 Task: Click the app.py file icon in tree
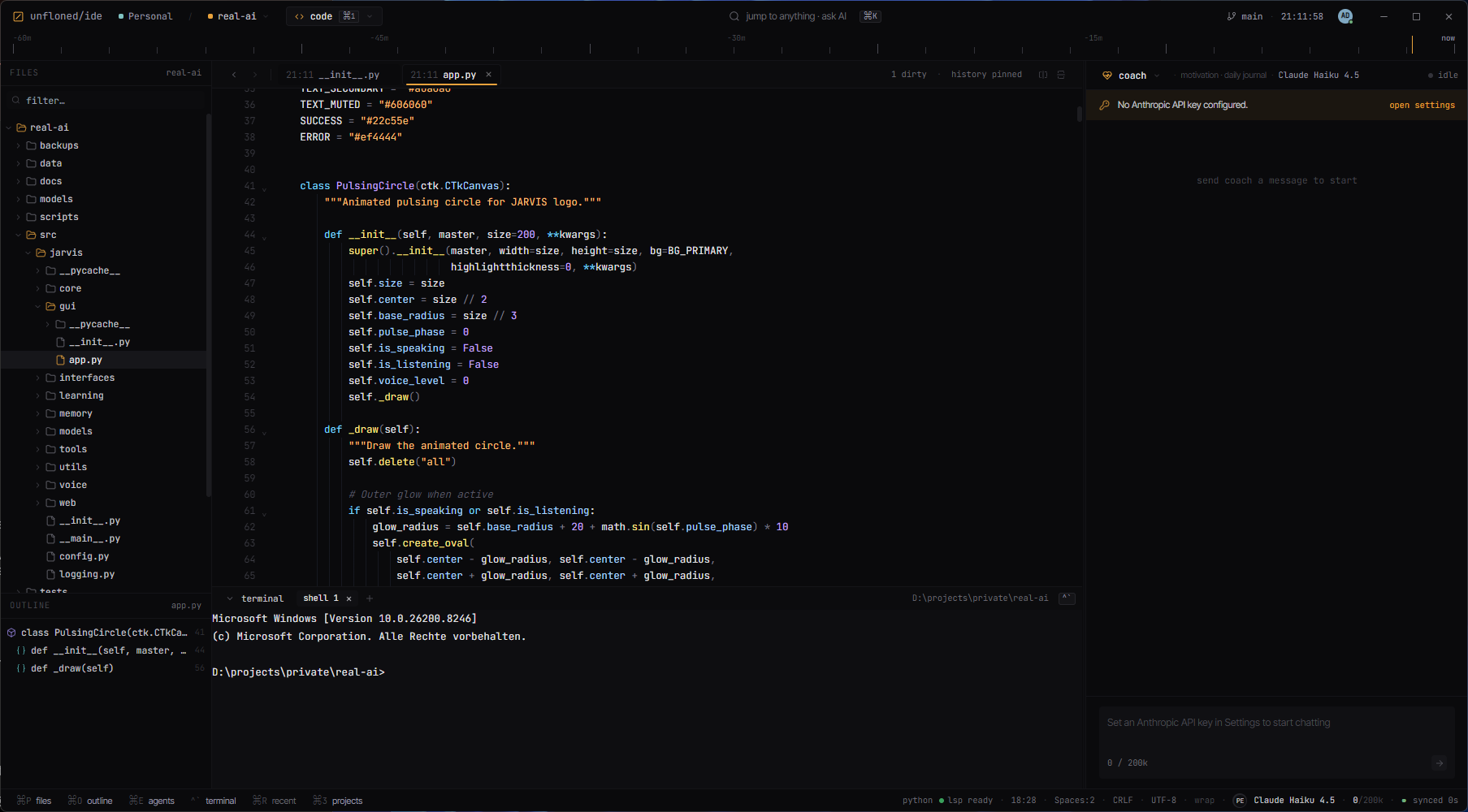pyautogui.click(x=60, y=360)
